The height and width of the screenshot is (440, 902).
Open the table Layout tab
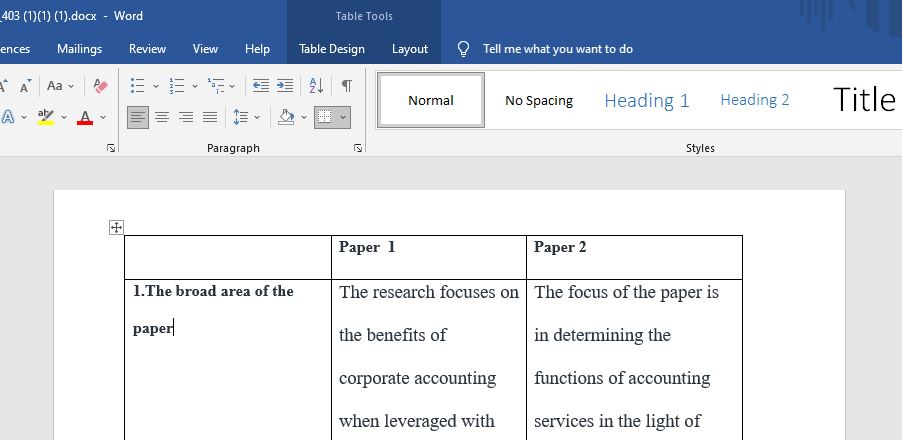coord(410,49)
